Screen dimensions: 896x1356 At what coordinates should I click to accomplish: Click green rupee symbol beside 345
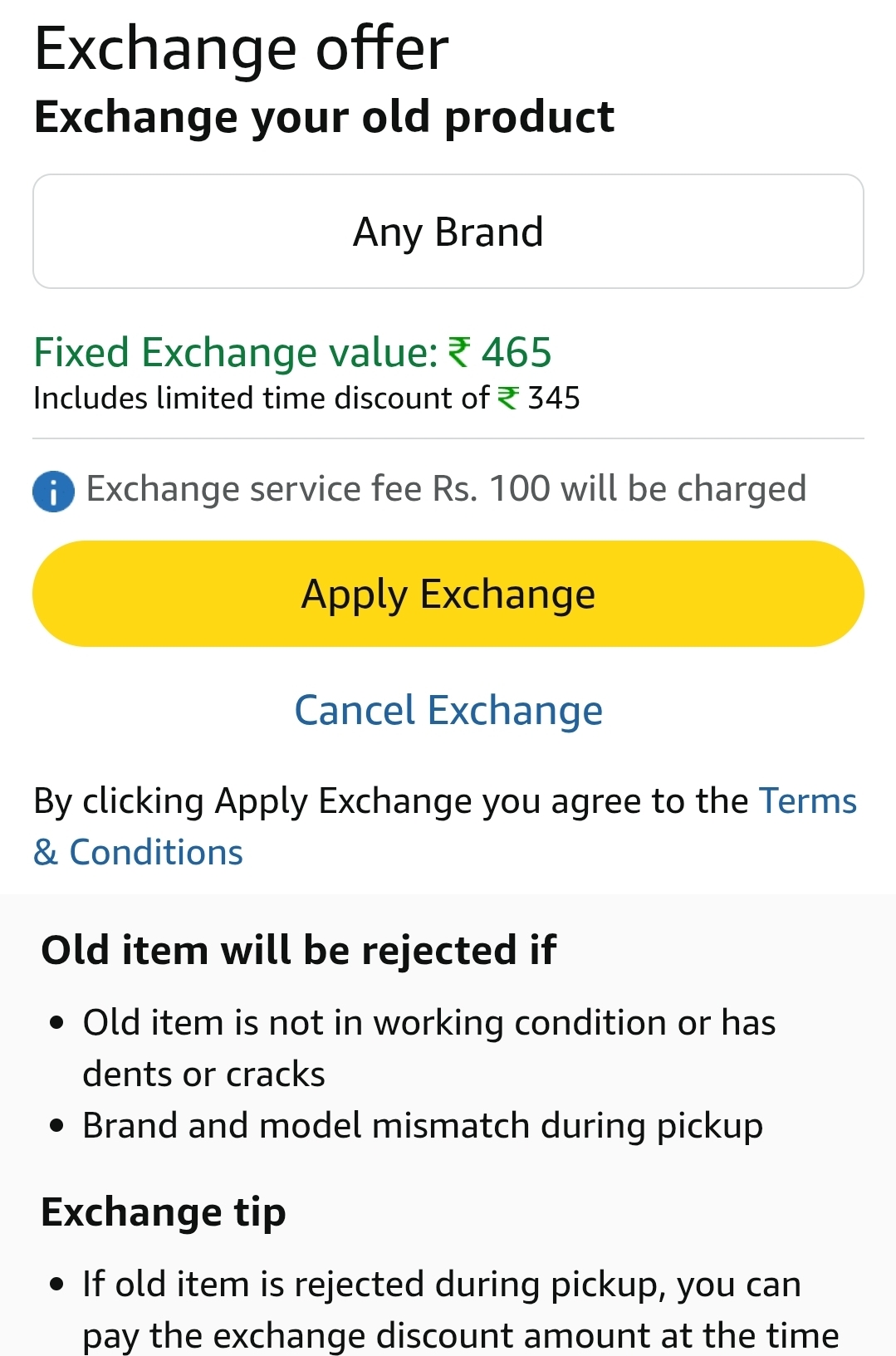pos(507,399)
